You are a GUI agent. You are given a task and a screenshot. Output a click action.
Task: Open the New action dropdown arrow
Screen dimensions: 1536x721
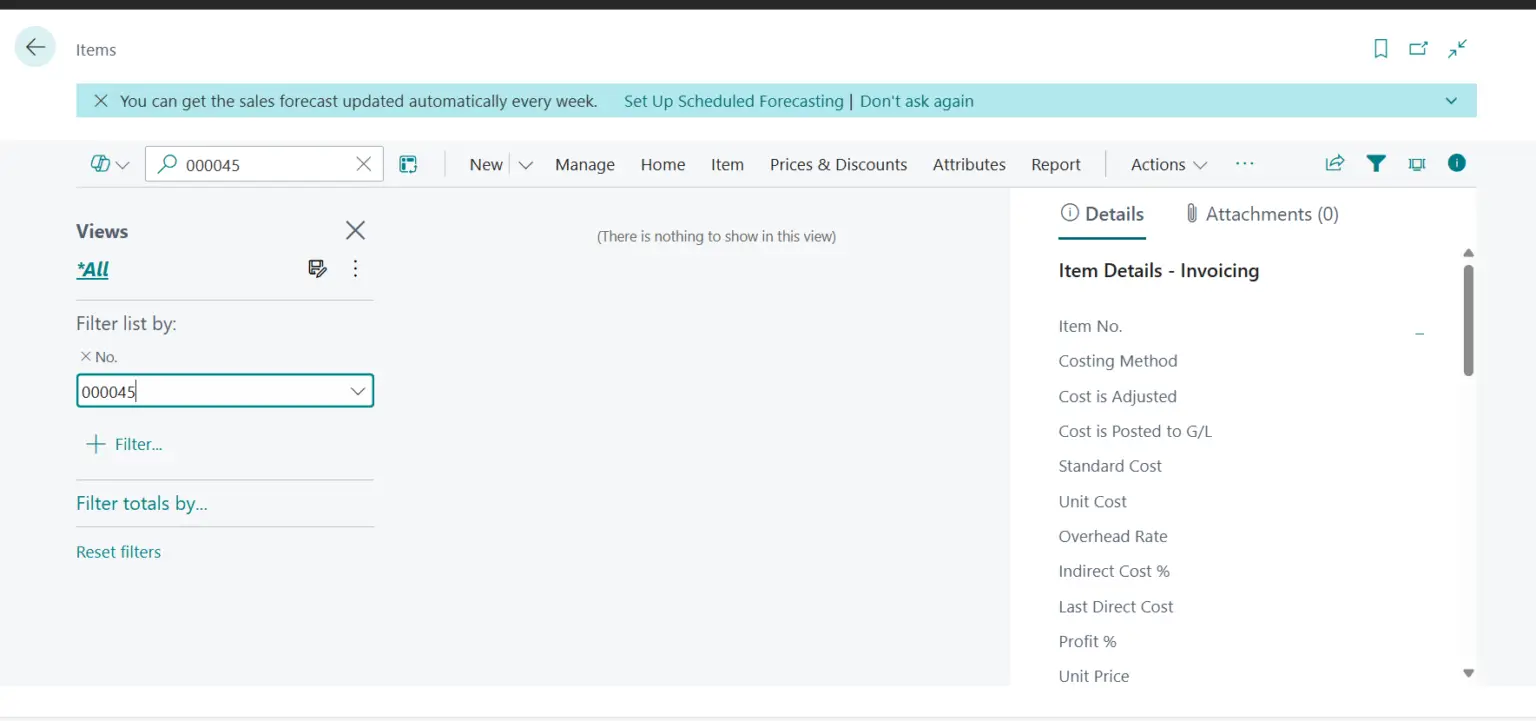coord(525,164)
